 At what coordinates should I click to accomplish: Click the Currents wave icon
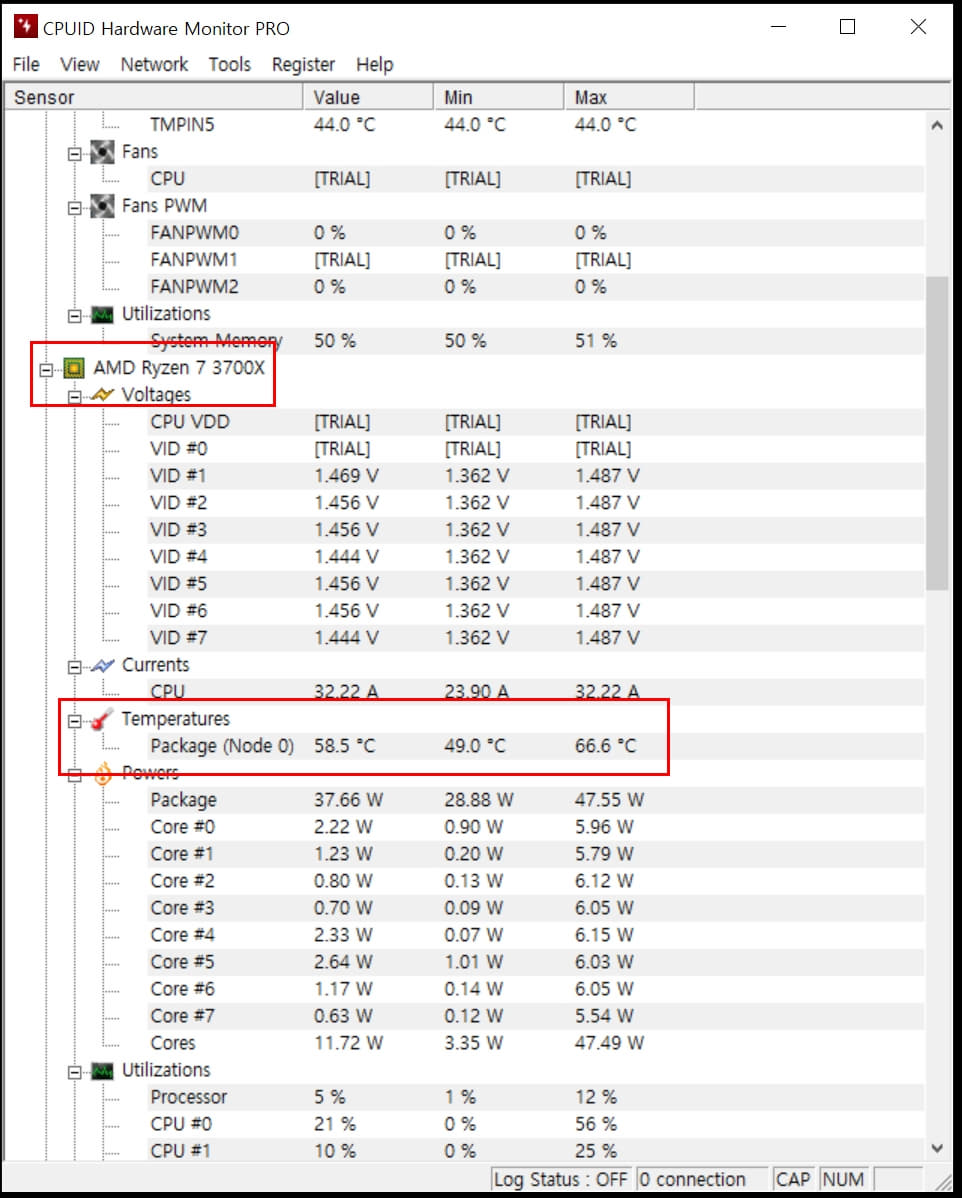(x=102, y=665)
